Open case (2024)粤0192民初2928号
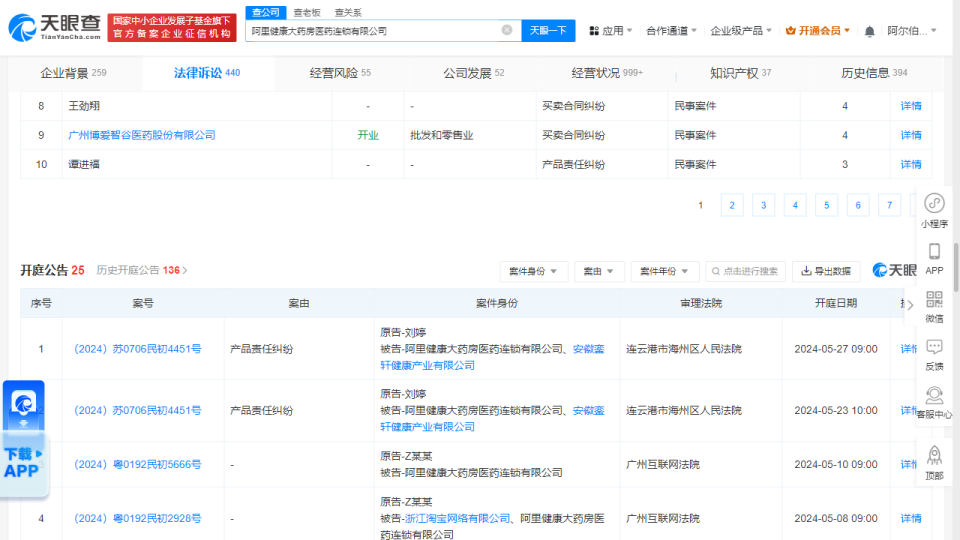 point(138,518)
